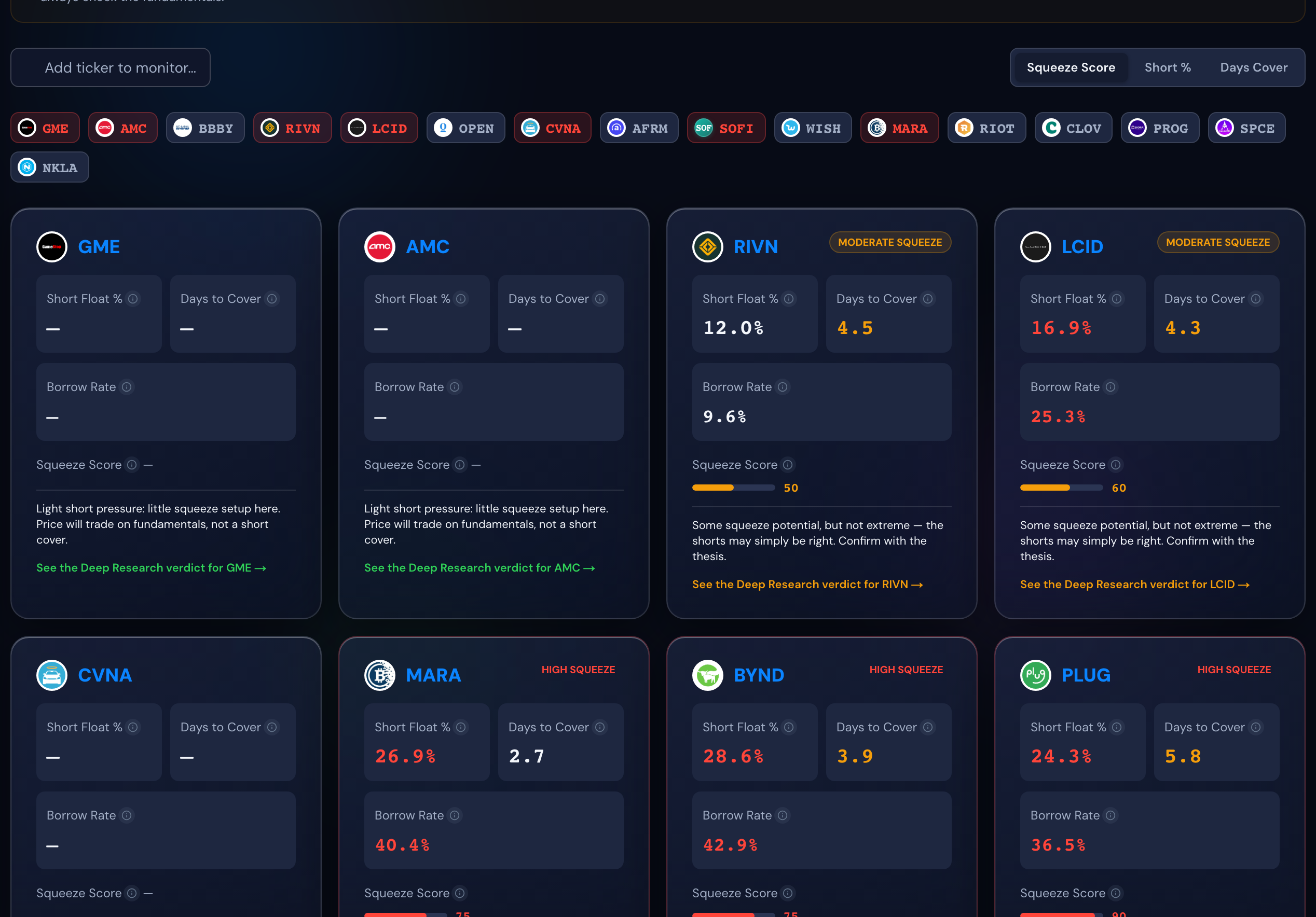Screen dimensions: 1316x917
Task: Toggle the NKLA ticker chip
Action: 49,167
